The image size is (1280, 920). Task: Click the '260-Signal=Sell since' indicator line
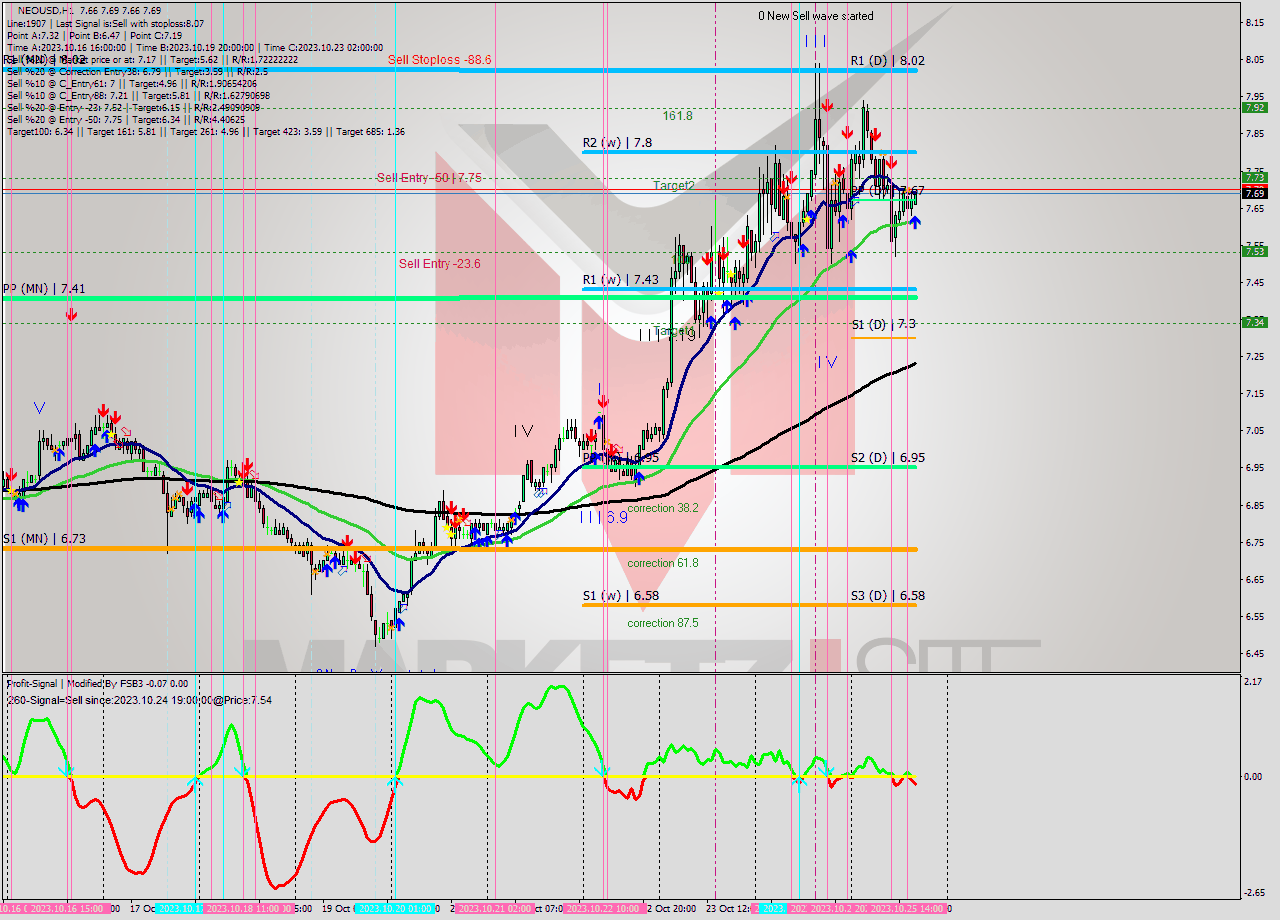point(138,700)
